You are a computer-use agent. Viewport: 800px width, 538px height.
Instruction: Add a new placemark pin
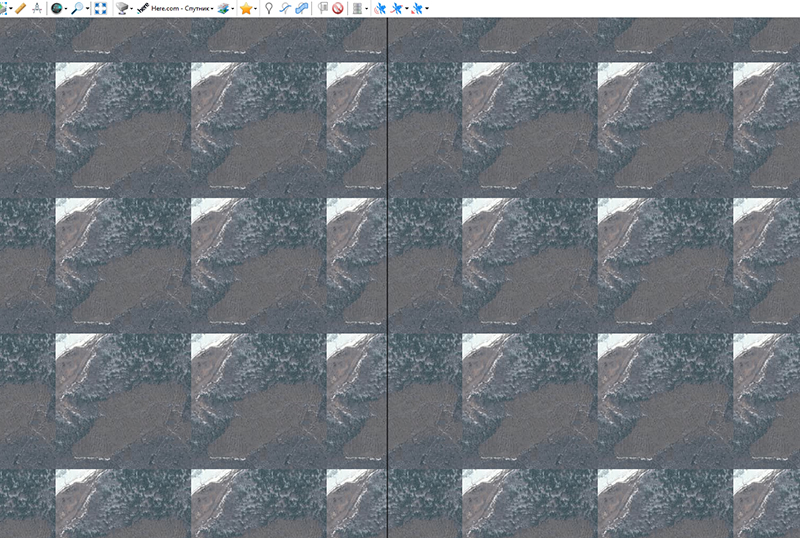[269, 8]
